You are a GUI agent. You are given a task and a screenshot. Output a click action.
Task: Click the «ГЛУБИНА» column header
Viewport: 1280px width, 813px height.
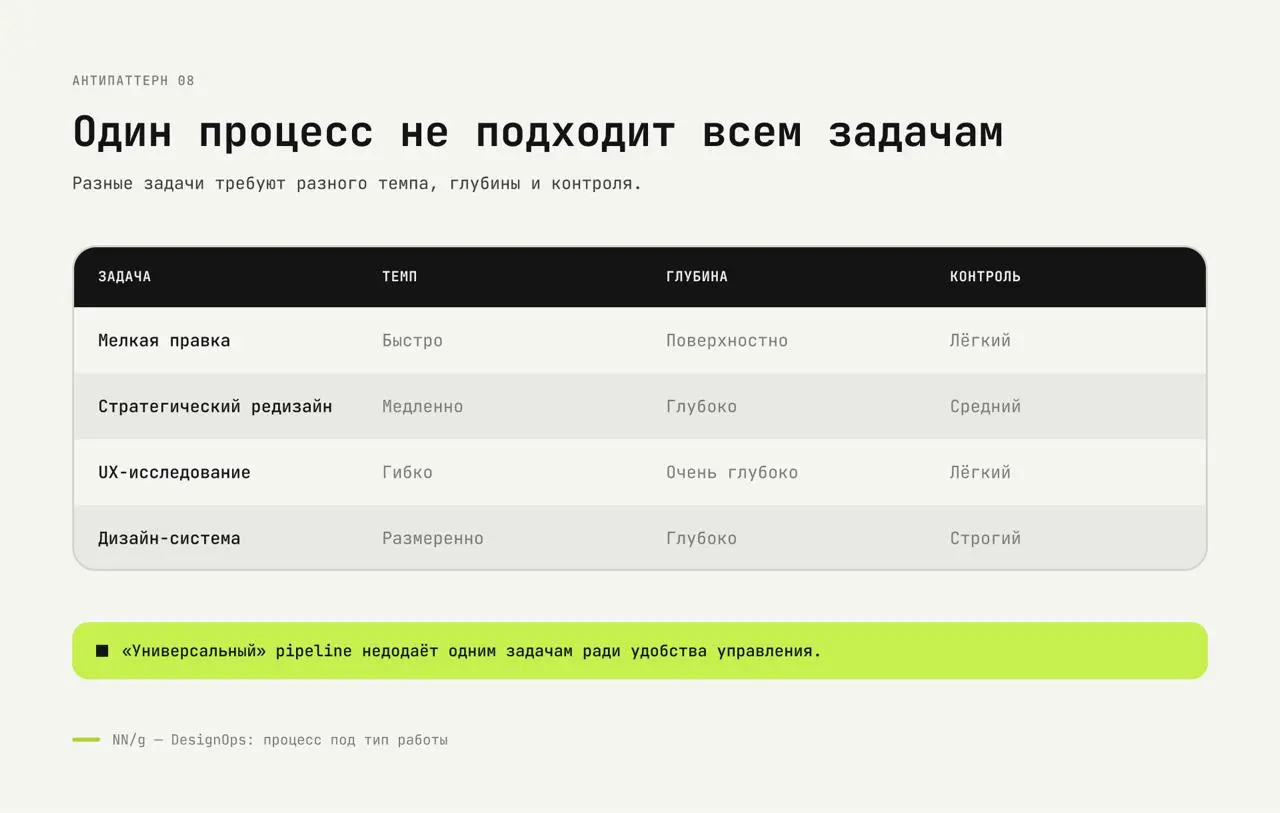click(697, 277)
